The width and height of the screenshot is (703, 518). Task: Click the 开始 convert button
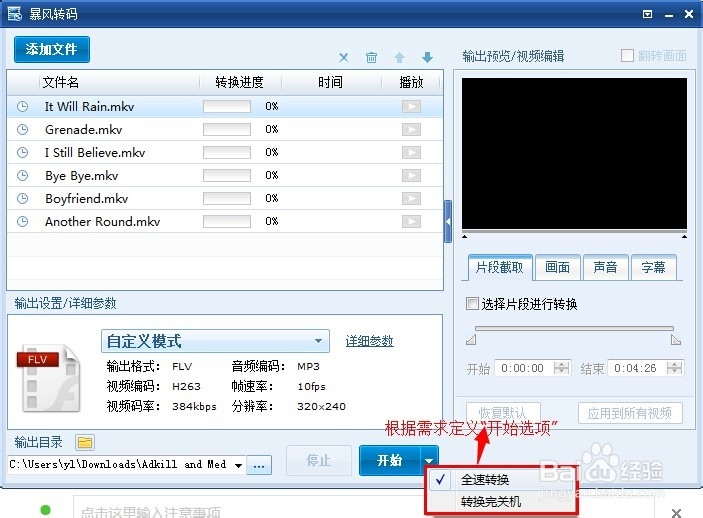coord(390,461)
